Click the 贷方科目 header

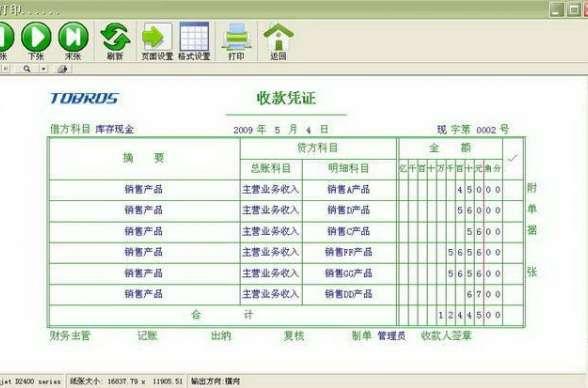(x=317, y=148)
